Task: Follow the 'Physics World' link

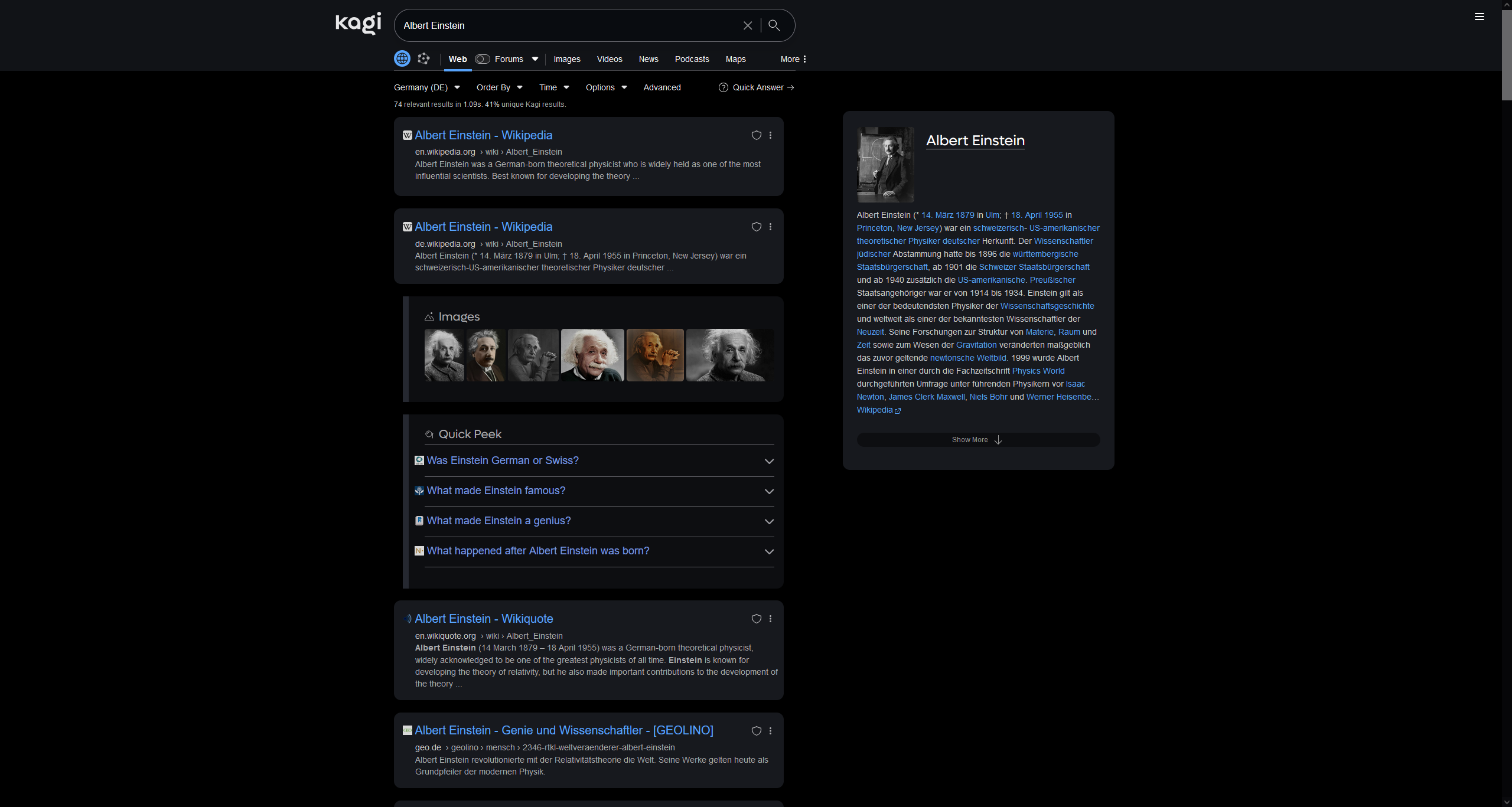Action: 1038,371
